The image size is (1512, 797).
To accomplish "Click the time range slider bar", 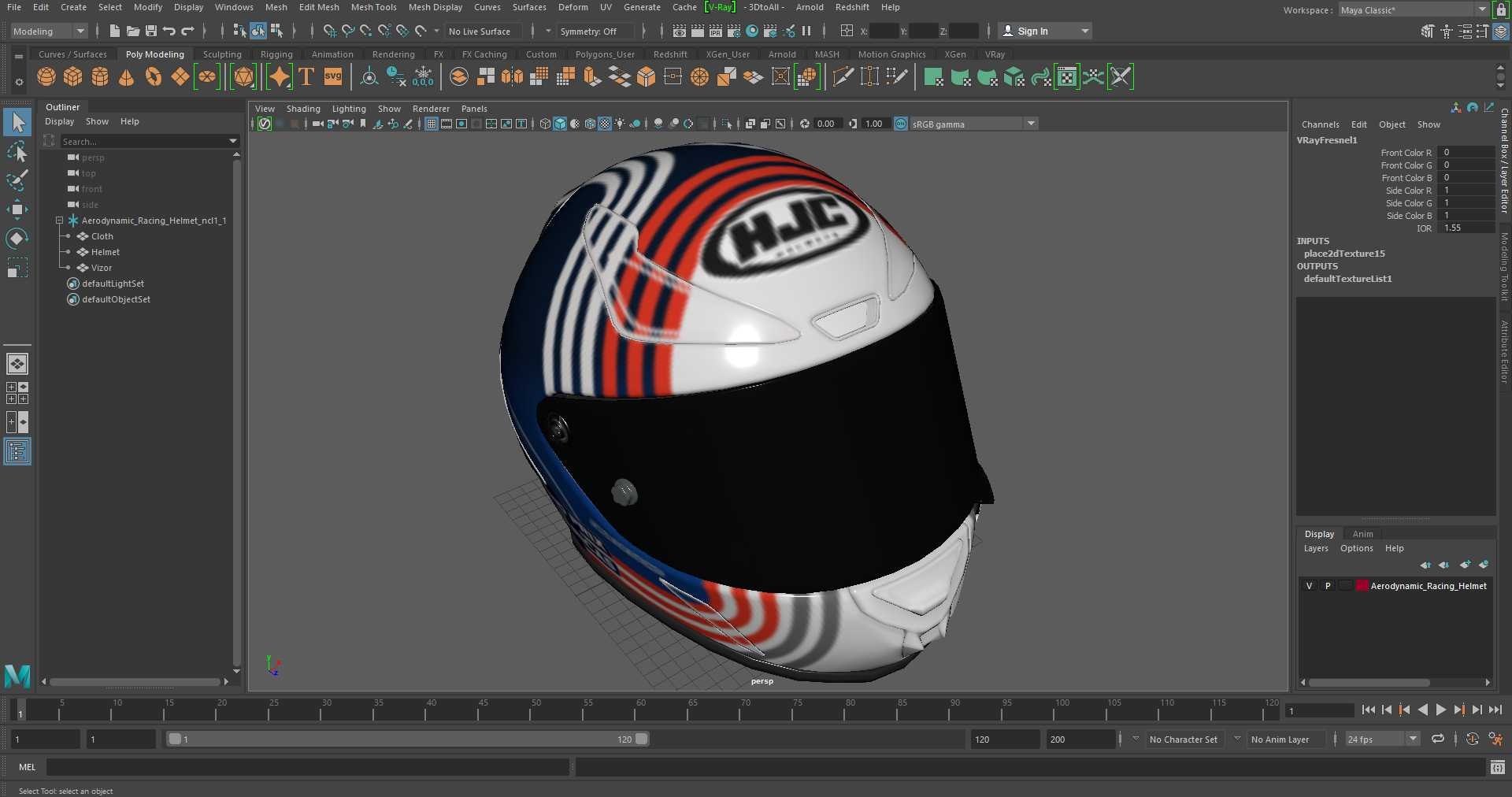I will (x=408, y=740).
